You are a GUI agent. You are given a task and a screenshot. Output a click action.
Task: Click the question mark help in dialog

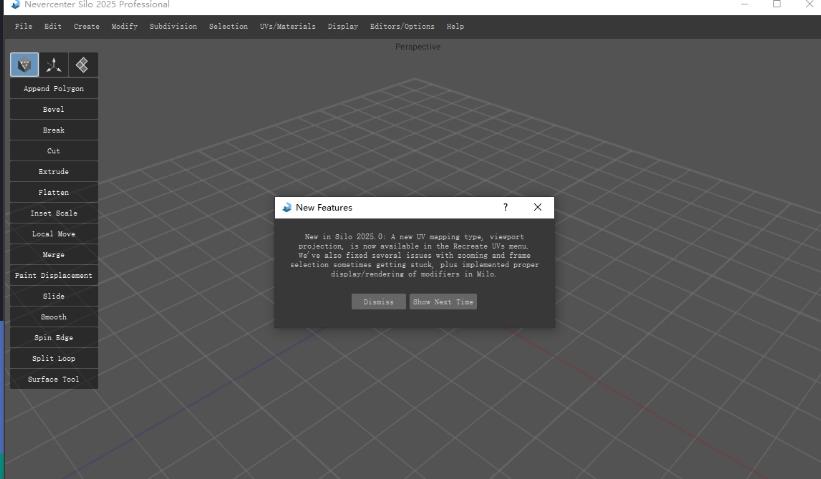tap(505, 207)
